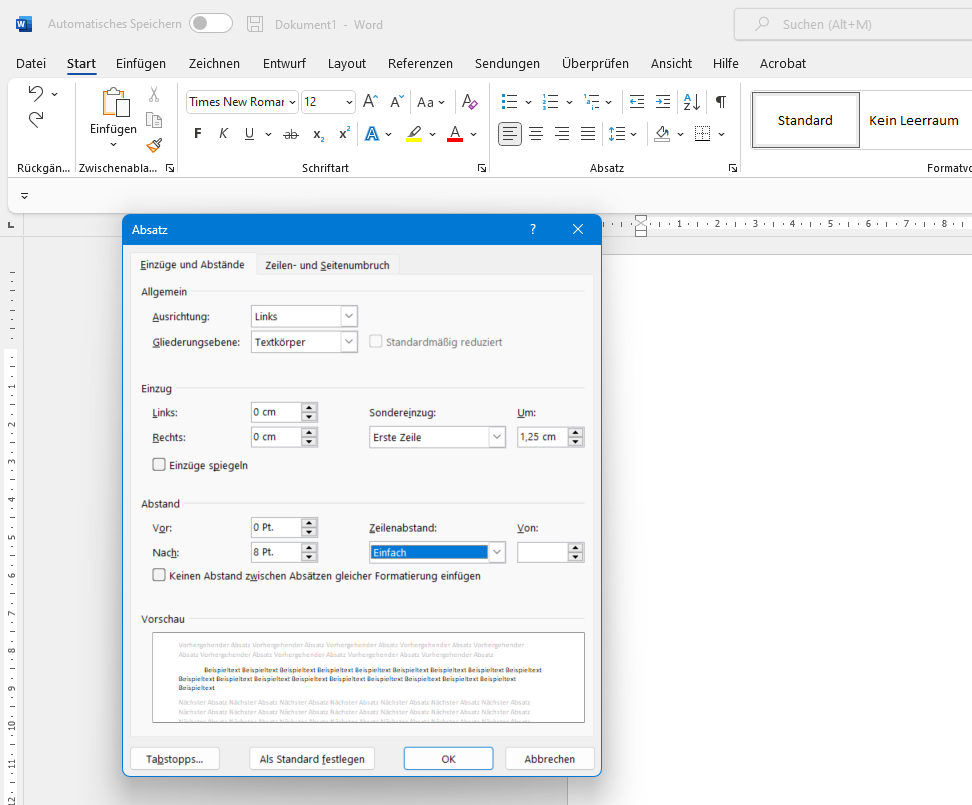Switch to the Referenzen ribbon tab

420,63
